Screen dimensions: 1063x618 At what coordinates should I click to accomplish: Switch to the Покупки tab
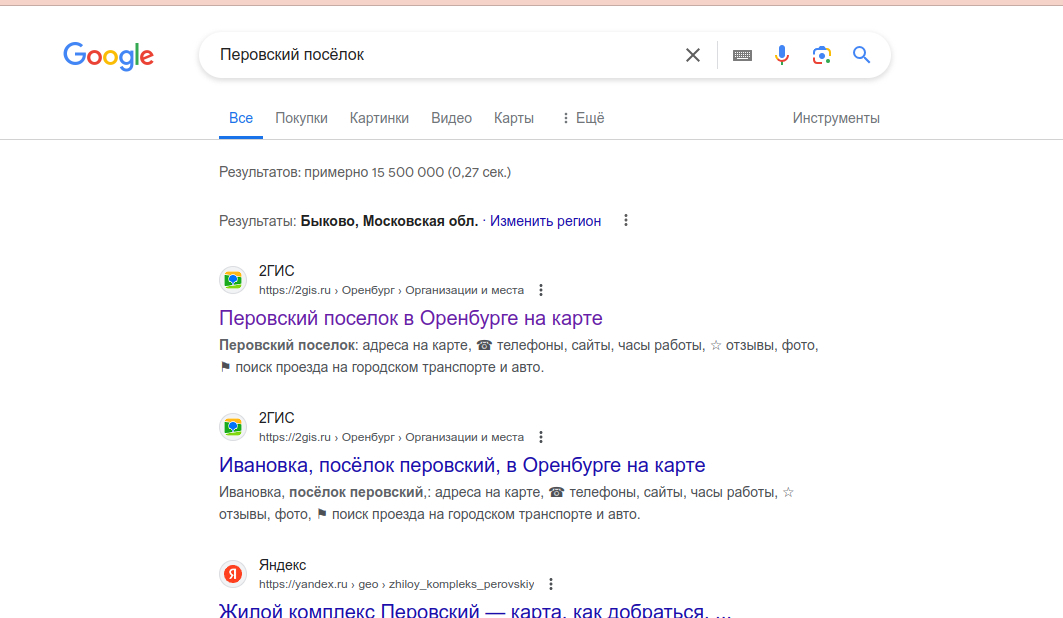[x=301, y=118]
